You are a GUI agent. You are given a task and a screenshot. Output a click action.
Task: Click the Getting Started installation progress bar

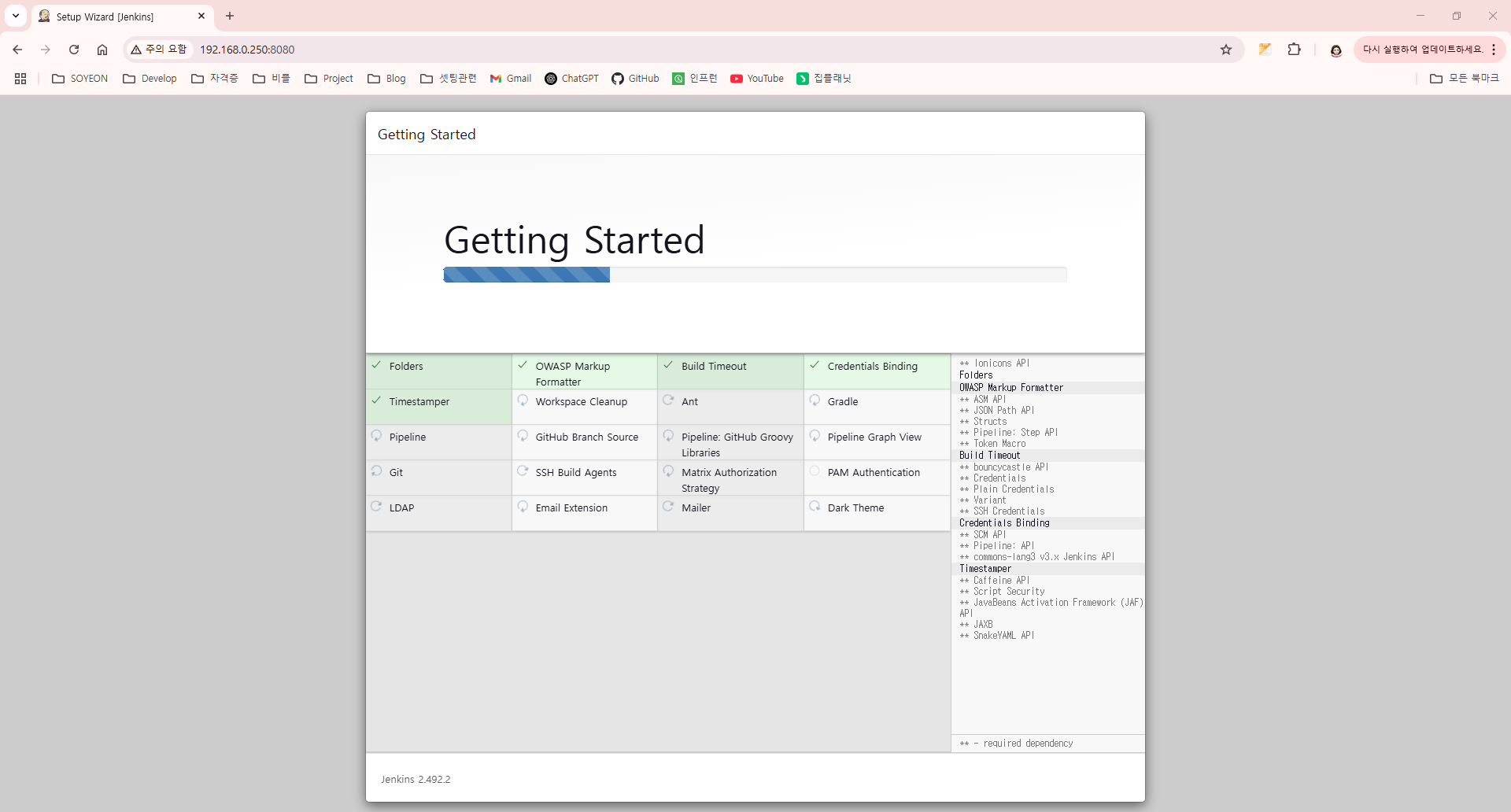[x=755, y=275]
